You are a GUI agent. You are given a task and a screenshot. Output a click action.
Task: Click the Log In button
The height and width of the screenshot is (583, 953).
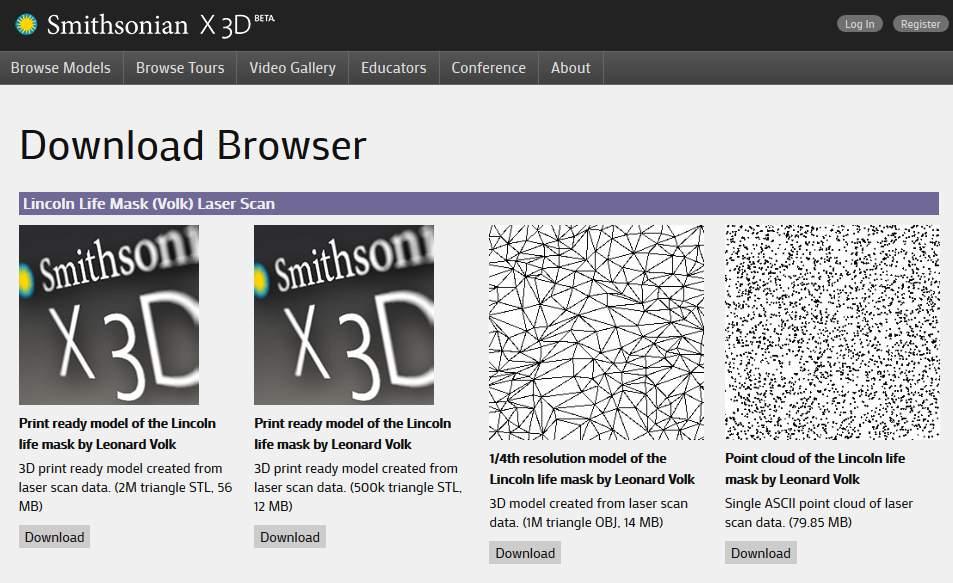(x=859, y=24)
